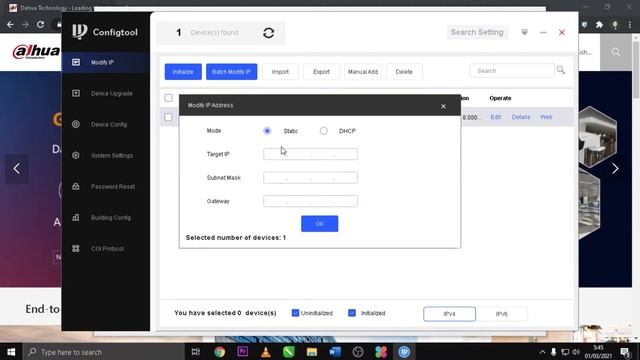The image size is (640, 360).
Task: Click the CGI Protocol grid icon
Action: [x=76, y=248]
